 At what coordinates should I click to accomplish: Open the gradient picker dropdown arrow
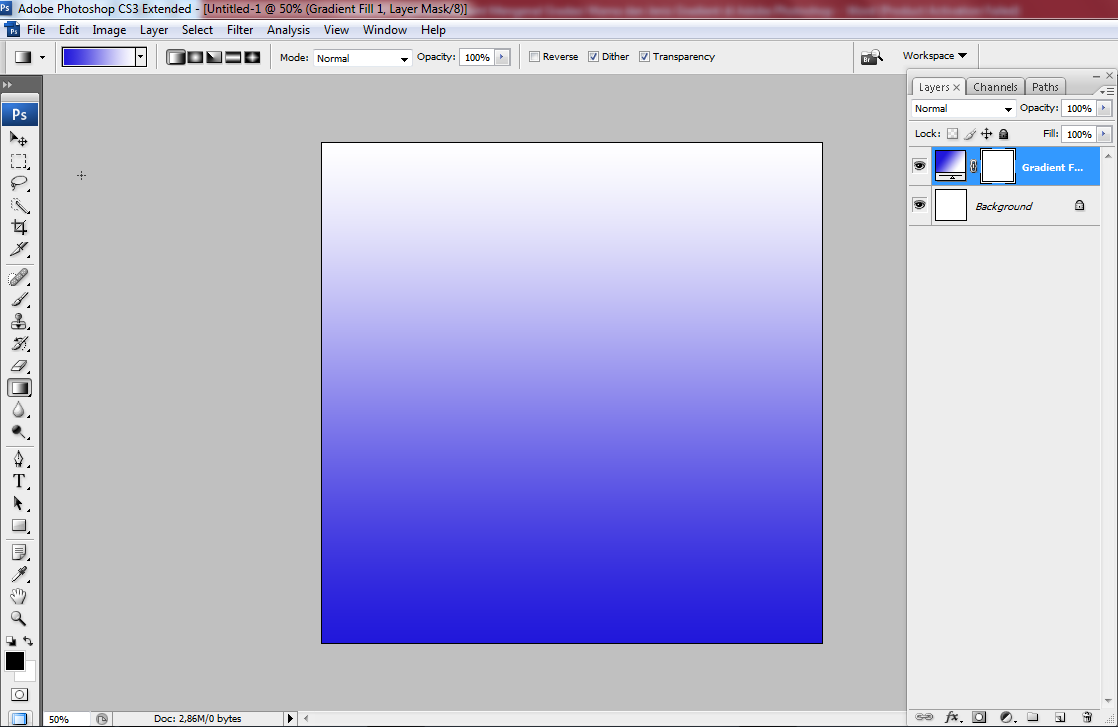141,57
